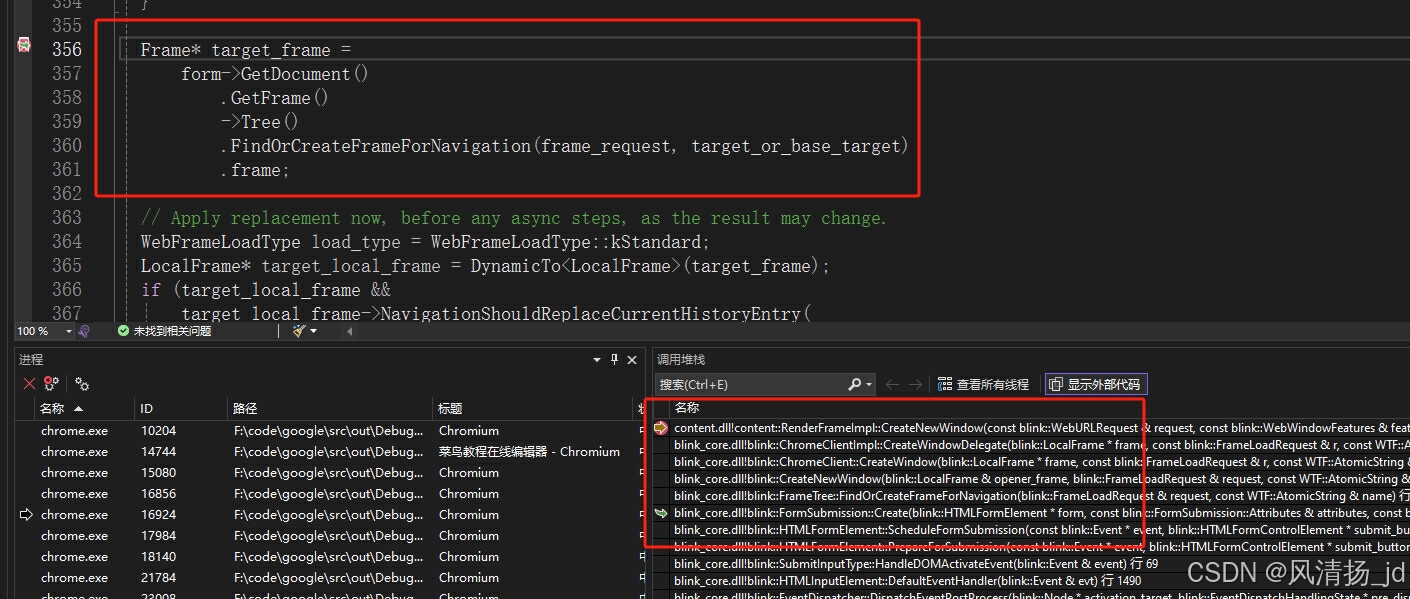Click the detach process gear icon
Viewport: 1410px width, 599px height.
pos(51,384)
